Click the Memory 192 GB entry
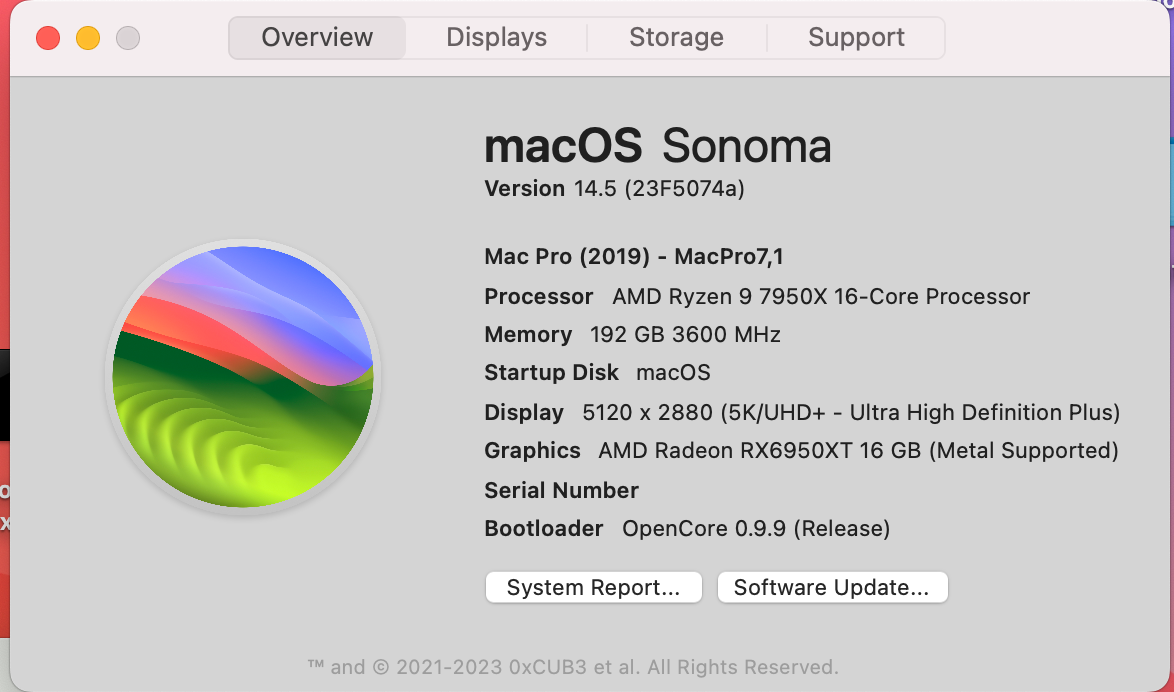Viewport: 1174px width, 692px height. pos(632,334)
